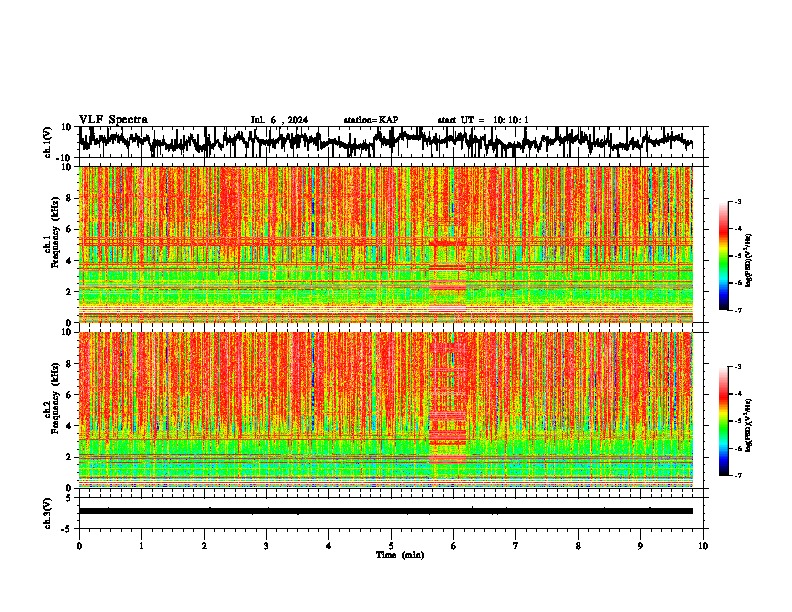
Task: Click the time axis tick label 5
Action: click(x=391, y=546)
